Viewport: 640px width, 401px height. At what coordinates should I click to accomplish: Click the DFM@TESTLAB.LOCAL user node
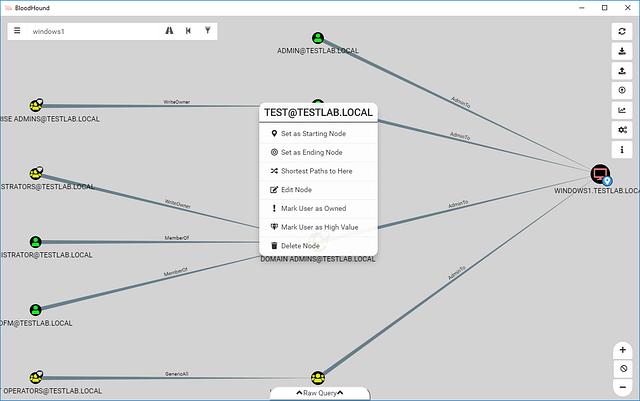point(36,310)
